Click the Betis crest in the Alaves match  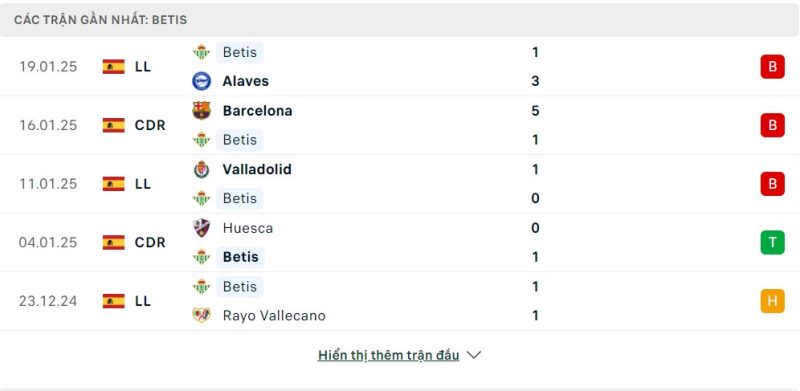202,52
